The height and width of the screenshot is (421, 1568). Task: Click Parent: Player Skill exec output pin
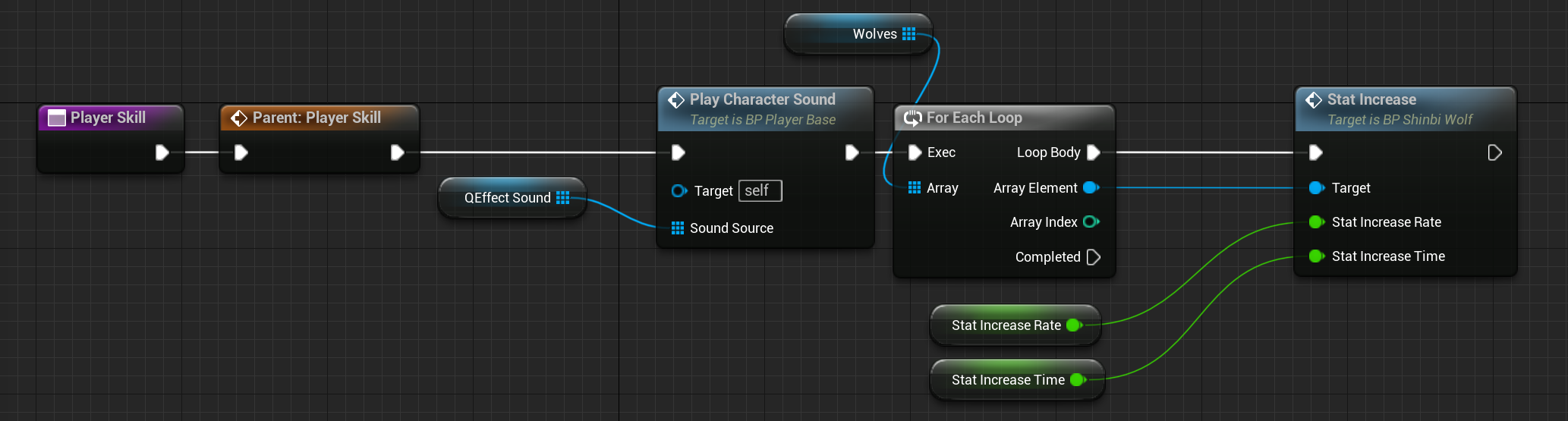pos(397,152)
